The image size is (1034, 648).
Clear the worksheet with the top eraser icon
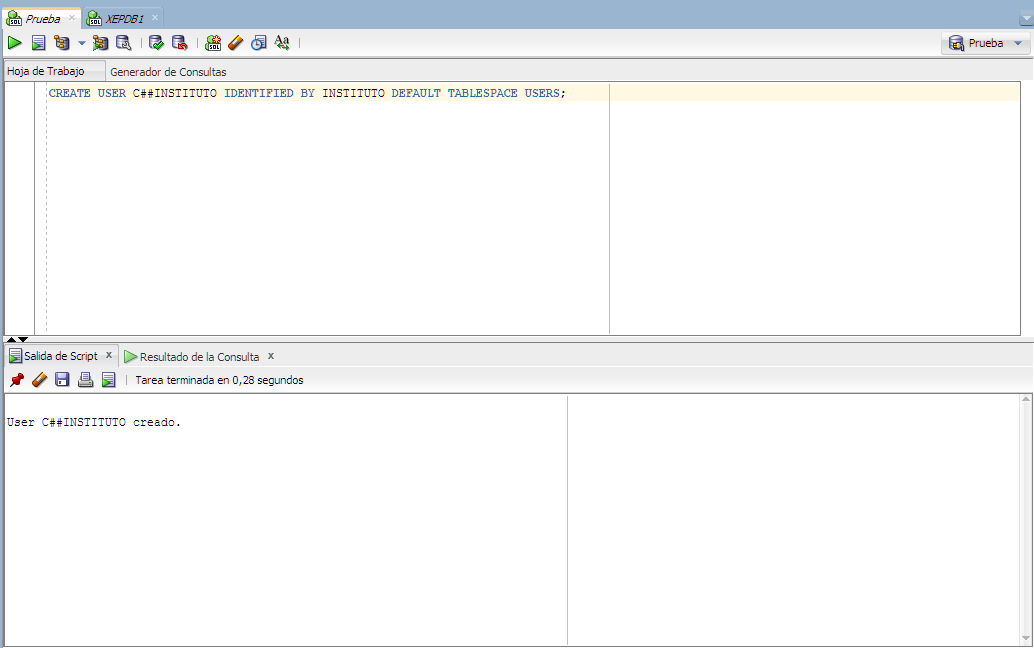pyautogui.click(x=236, y=43)
